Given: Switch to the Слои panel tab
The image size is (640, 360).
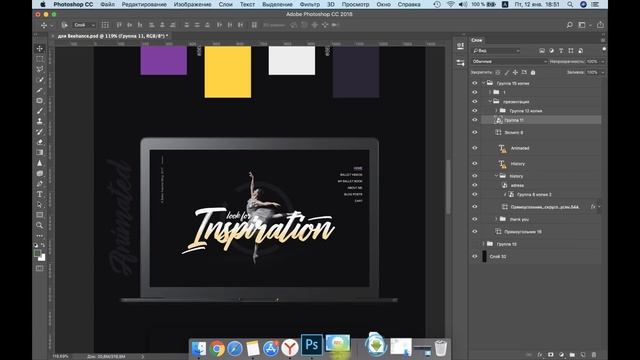Looking at the screenshot, I should tap(477, 40).
